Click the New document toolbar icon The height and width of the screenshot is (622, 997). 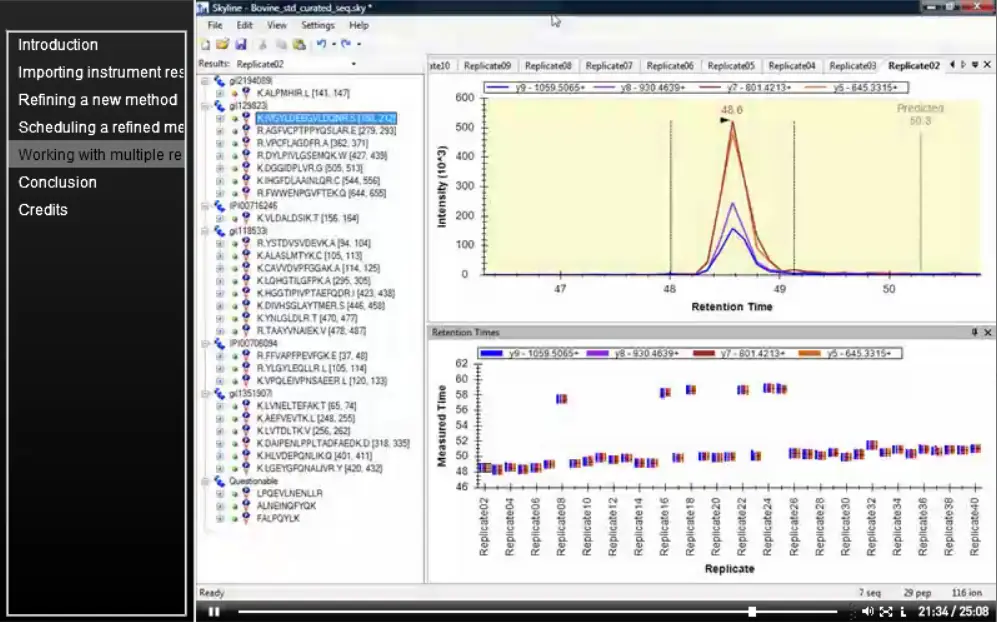click(x=205, y=45)
